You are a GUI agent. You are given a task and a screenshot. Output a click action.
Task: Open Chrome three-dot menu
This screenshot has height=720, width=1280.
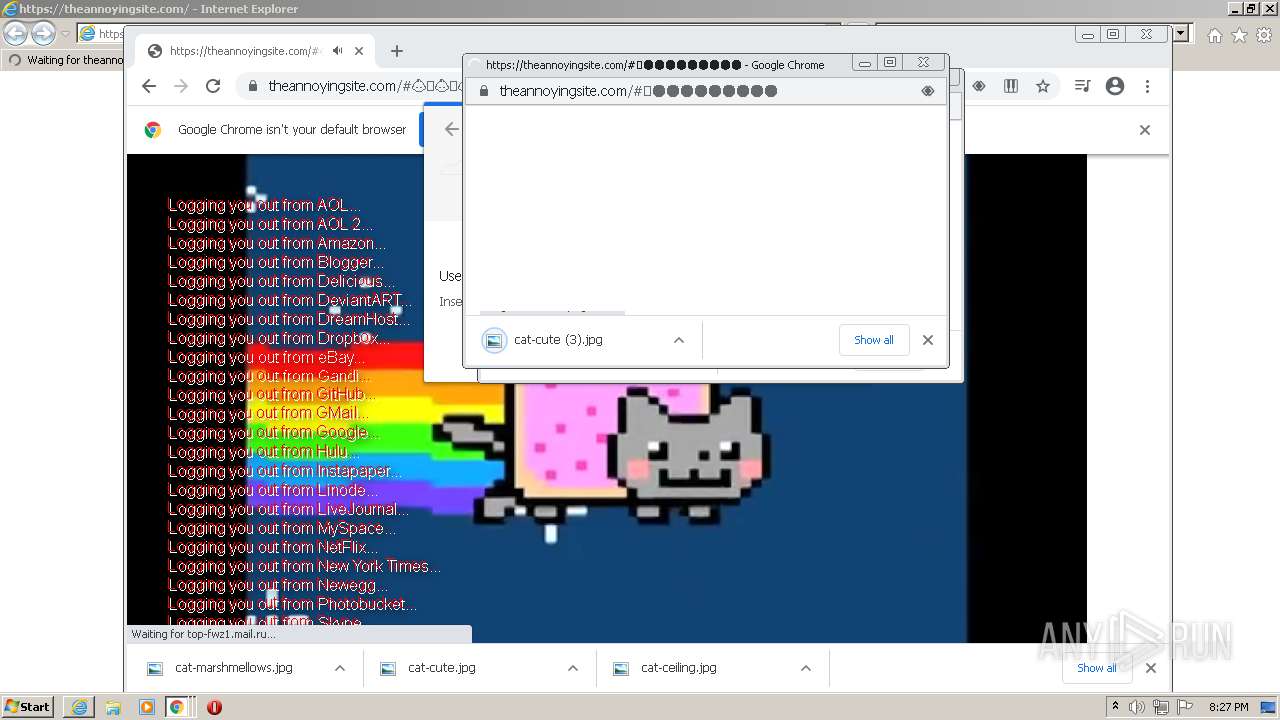pos(1147,86)
